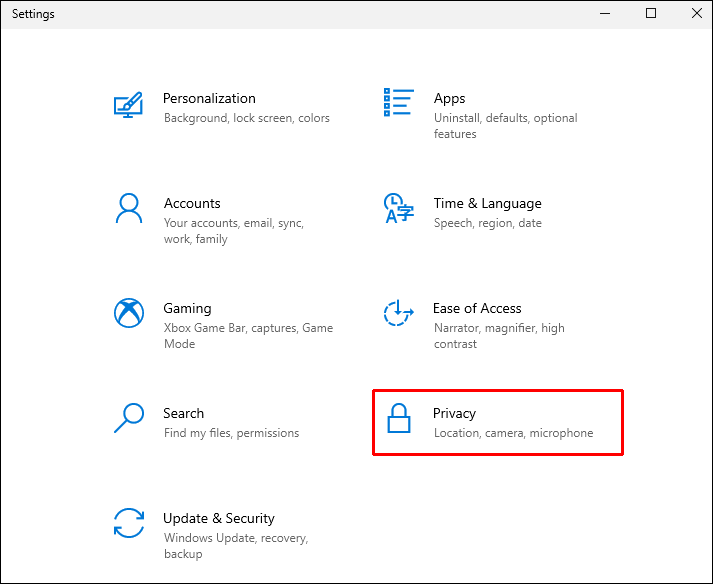Minimize the Settings window
This screenshot has height=584, width=713.
pyautogui.click(x=604, y=13)
